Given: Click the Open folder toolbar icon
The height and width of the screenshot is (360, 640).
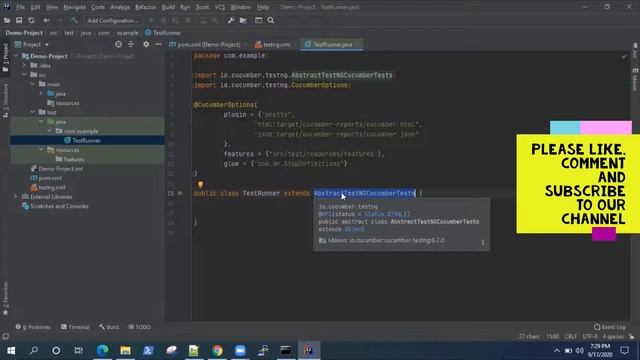Looking at the screenshot, I should pyautogui.click(x=7, y=20).
